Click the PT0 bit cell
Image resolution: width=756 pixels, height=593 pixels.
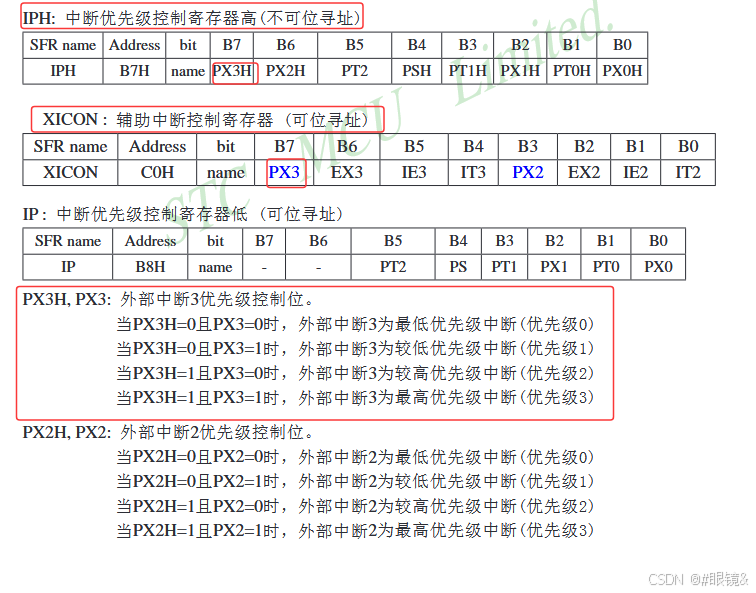pos(606,267)
